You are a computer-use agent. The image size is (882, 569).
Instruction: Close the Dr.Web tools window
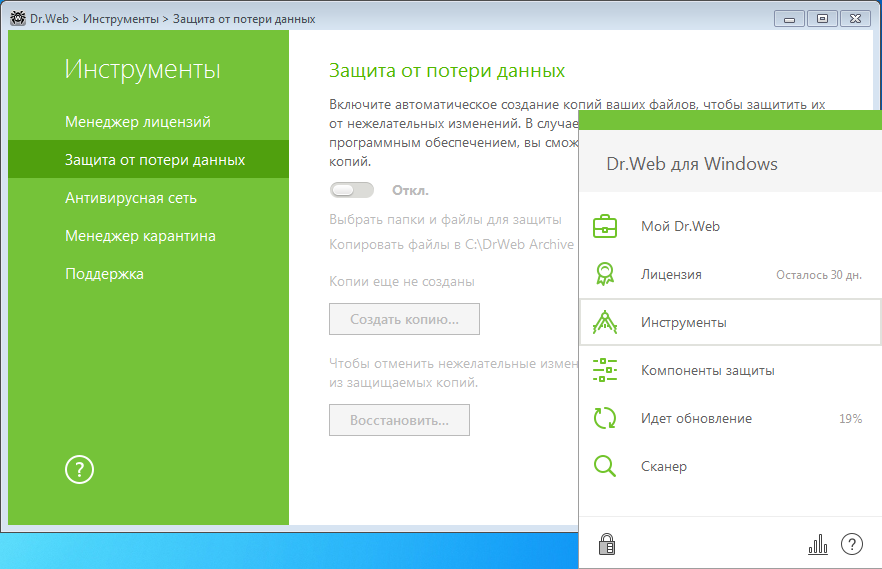(x=855, y=19)
